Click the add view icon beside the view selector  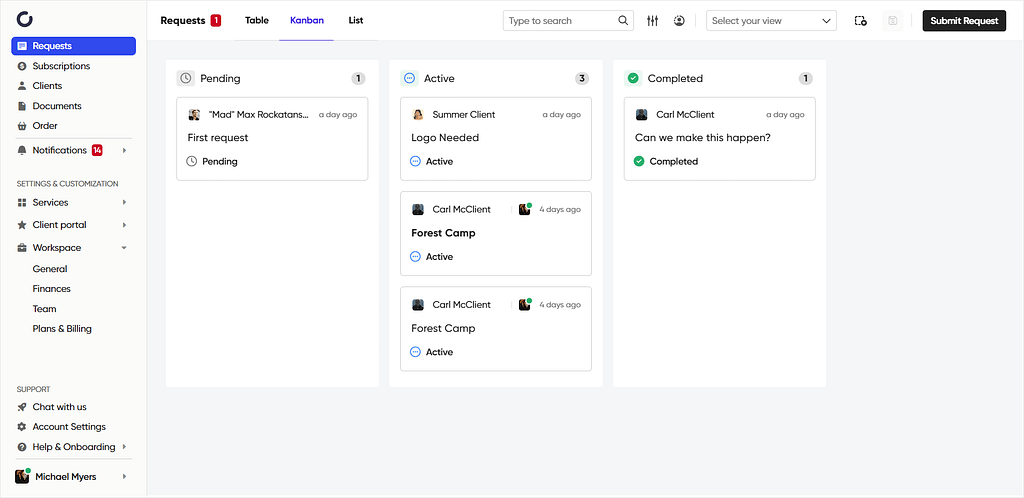tap(861, 21)
